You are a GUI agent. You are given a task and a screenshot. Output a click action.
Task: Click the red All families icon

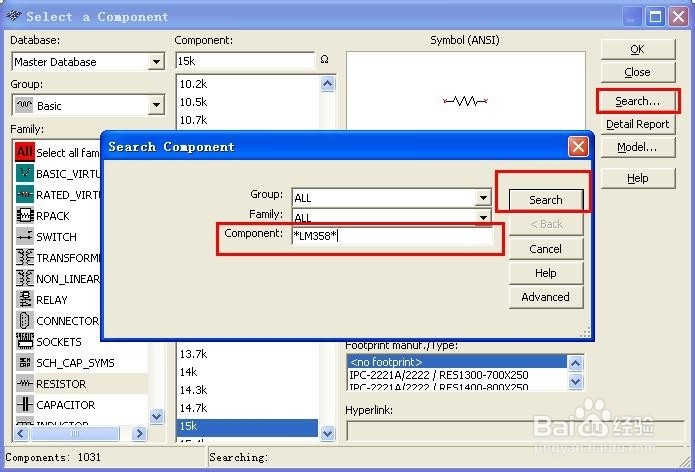click(25, 152)
